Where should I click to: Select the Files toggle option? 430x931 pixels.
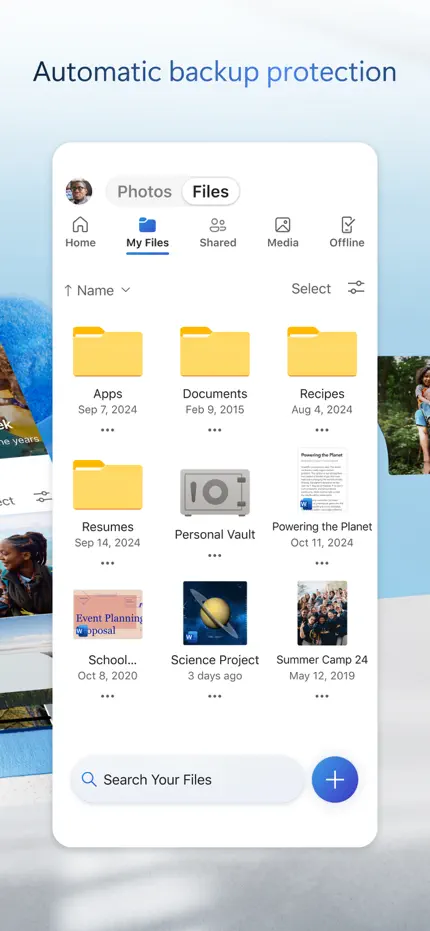click(x=211, y=192)
